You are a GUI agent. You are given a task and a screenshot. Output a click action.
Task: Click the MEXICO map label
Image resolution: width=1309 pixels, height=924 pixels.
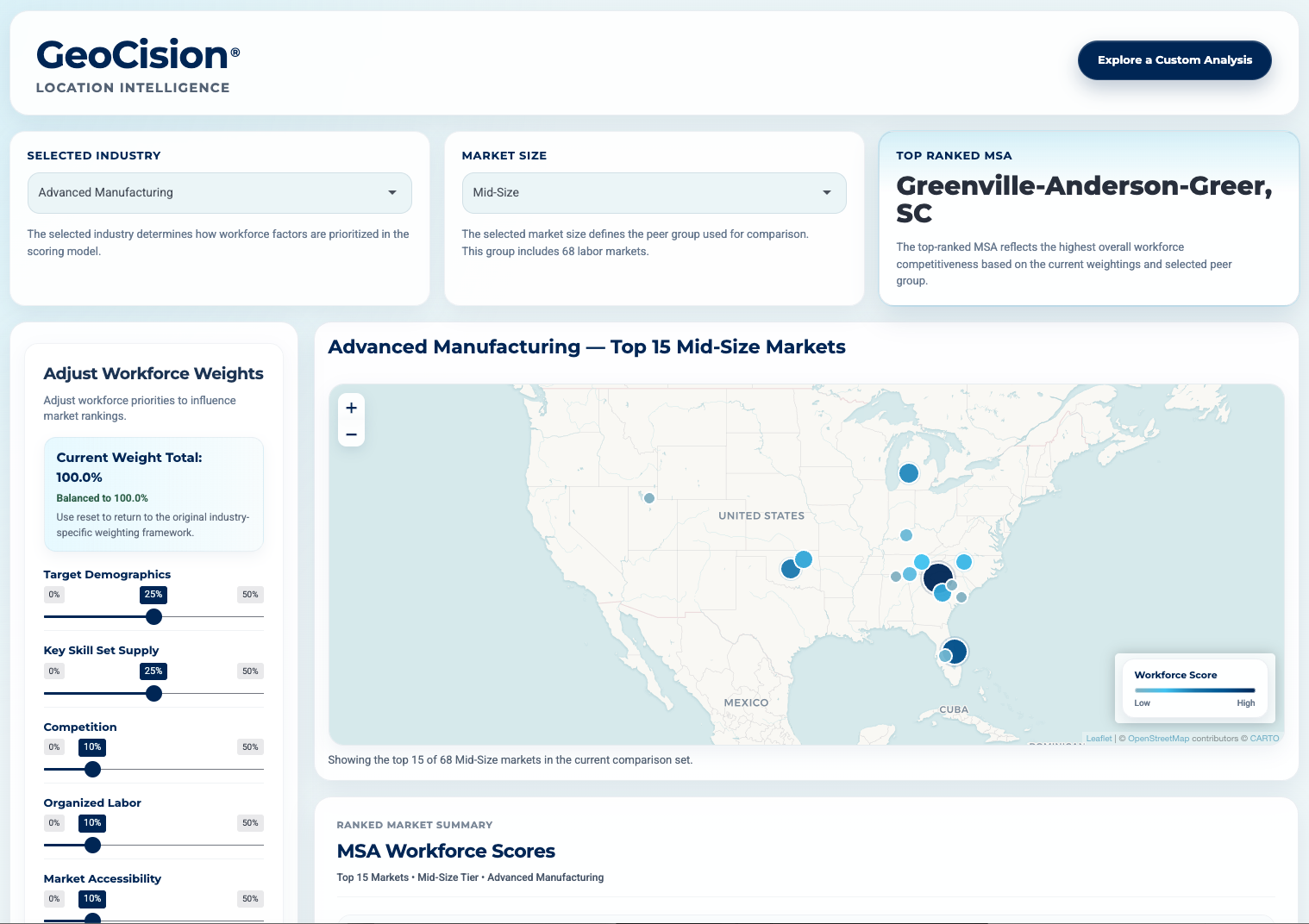point(746,702)
